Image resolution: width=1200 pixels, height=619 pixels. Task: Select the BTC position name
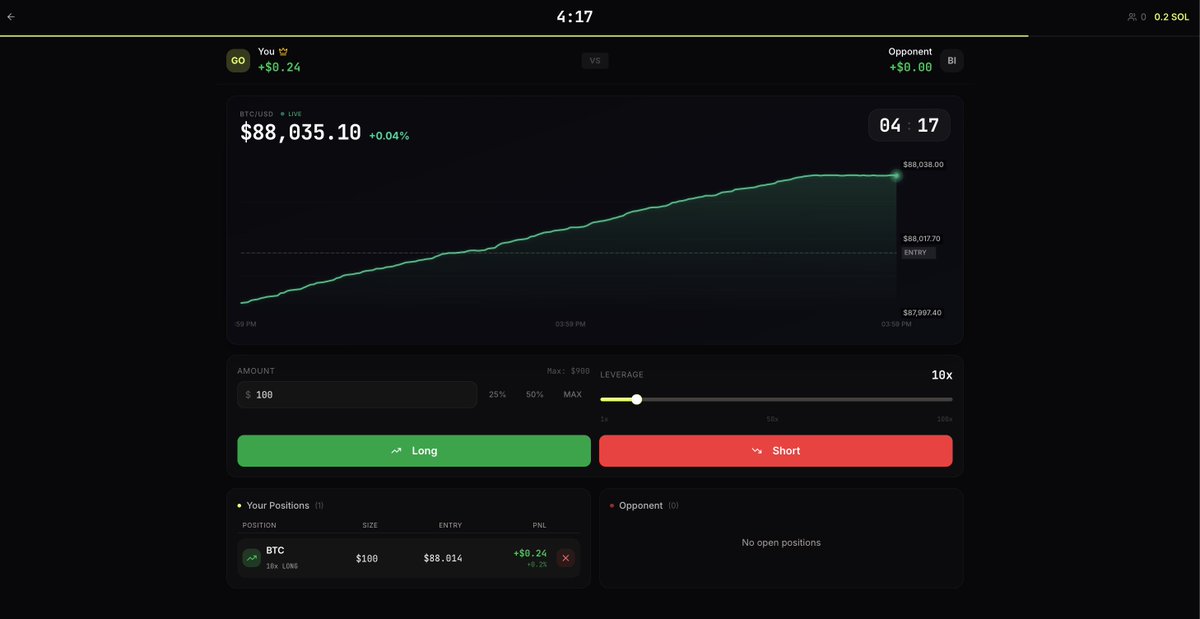[275, 551]
